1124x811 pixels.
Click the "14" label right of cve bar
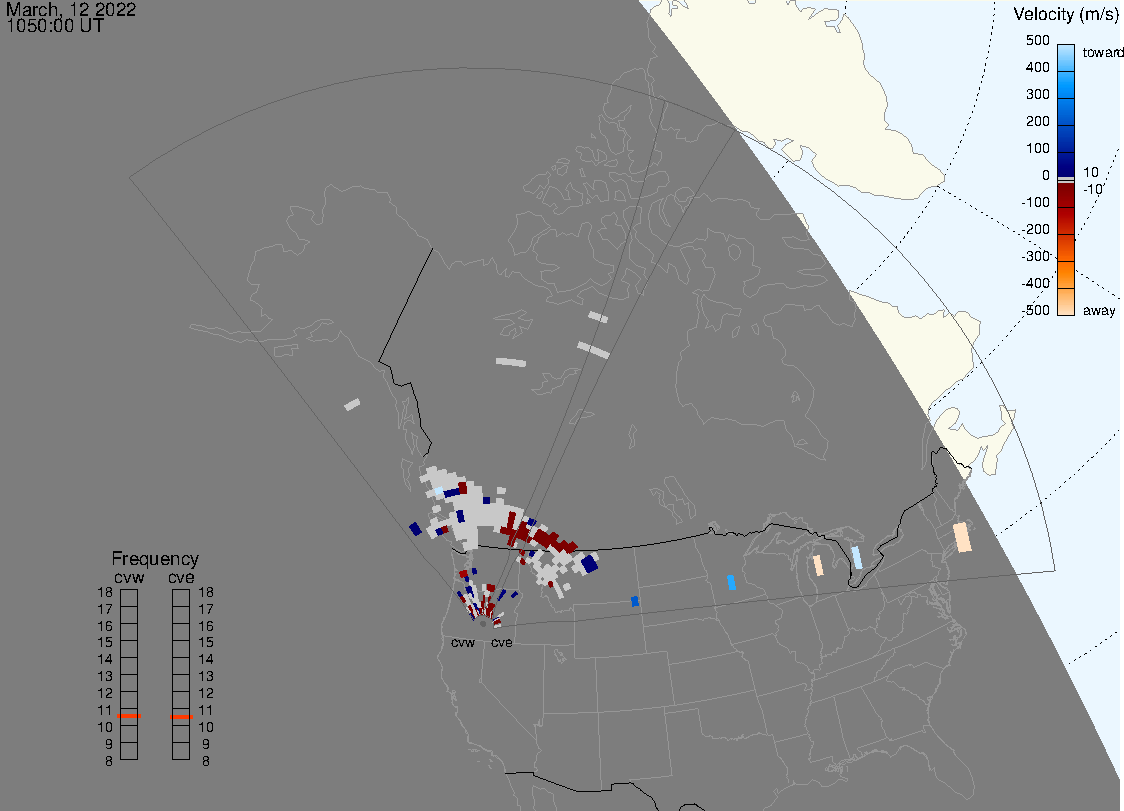tap(206, 659)
